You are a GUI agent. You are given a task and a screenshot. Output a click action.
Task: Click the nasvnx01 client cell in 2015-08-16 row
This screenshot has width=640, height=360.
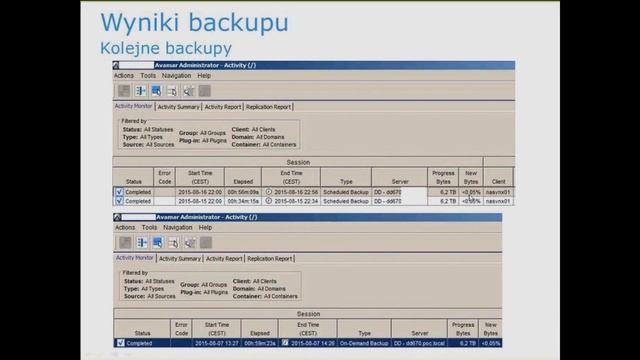click(x=498, y=192)
